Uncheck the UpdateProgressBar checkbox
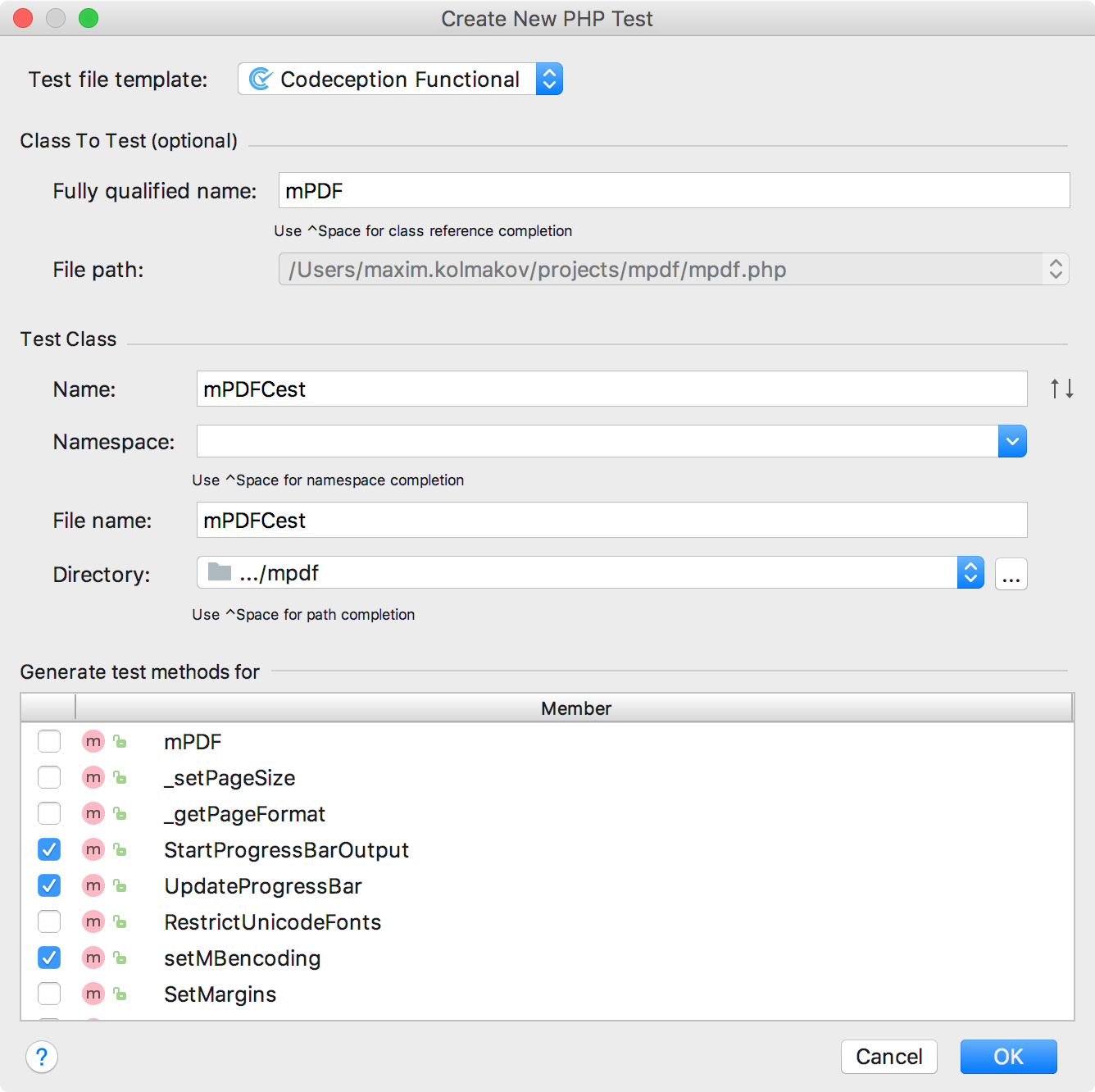The width and height of the screenshot is (1095, 1092). [49, 885]
